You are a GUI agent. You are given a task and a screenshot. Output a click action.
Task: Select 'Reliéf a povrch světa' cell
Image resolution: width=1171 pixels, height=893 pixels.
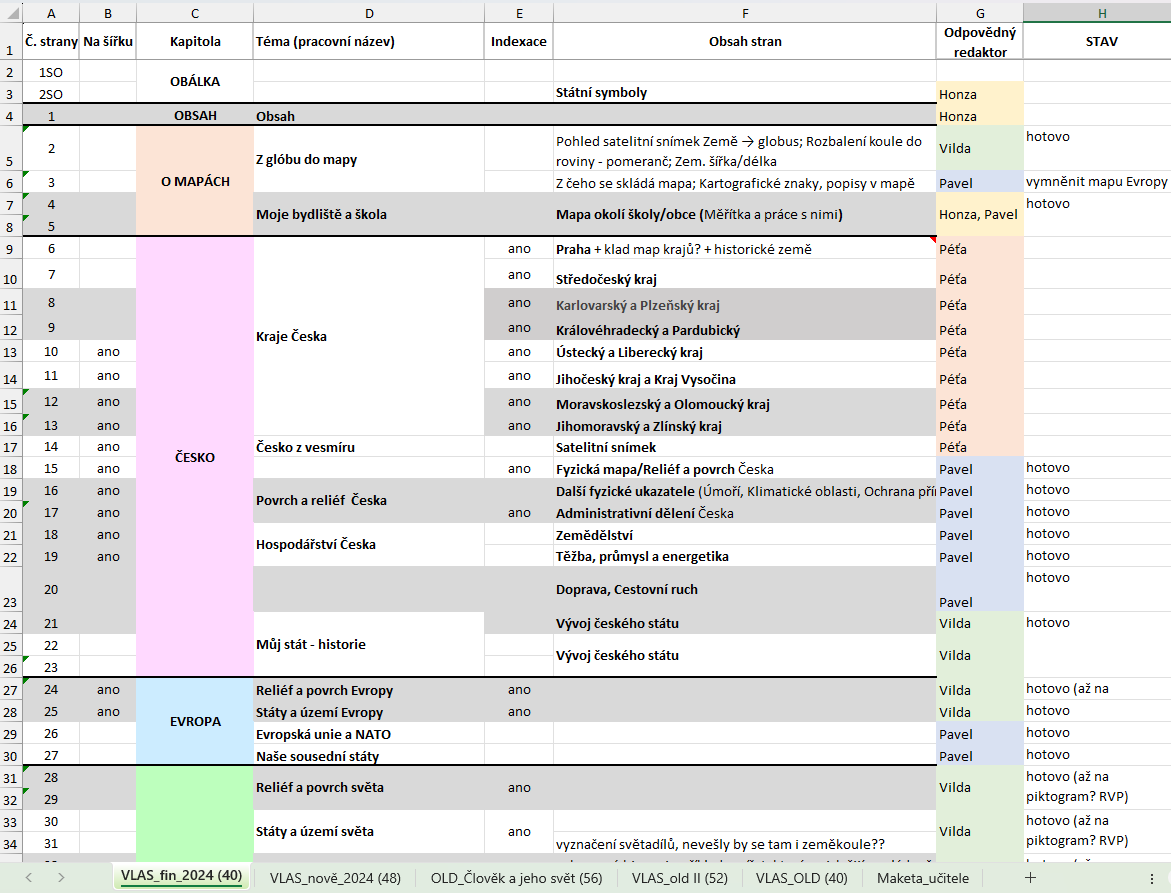coord(369,788)
